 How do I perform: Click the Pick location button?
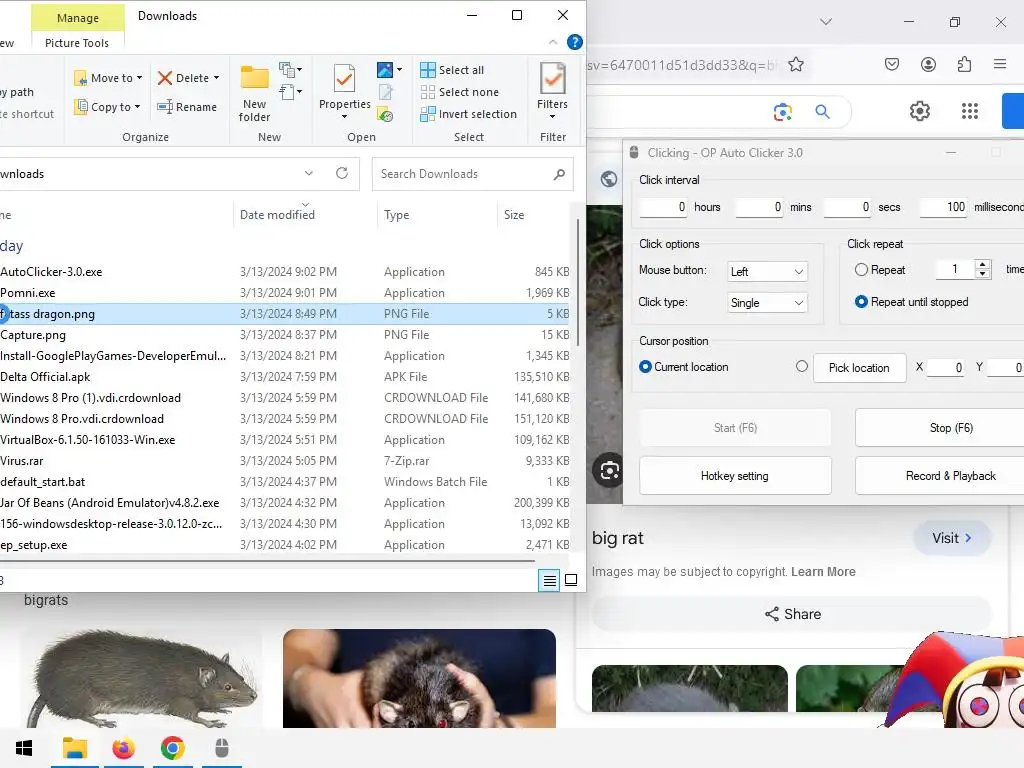(859, 368)
